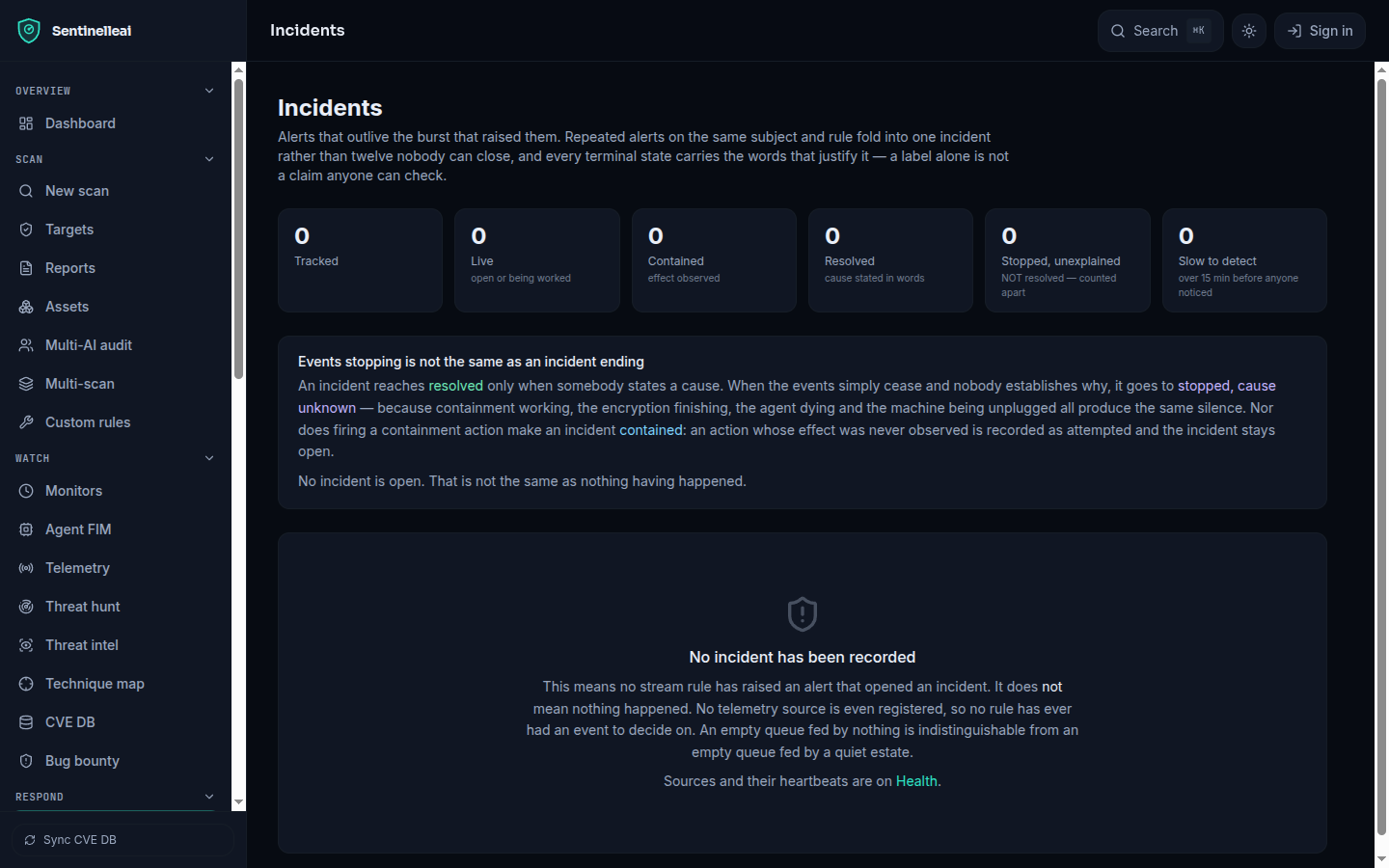Click the Monitors clock icon

point(26,491)
